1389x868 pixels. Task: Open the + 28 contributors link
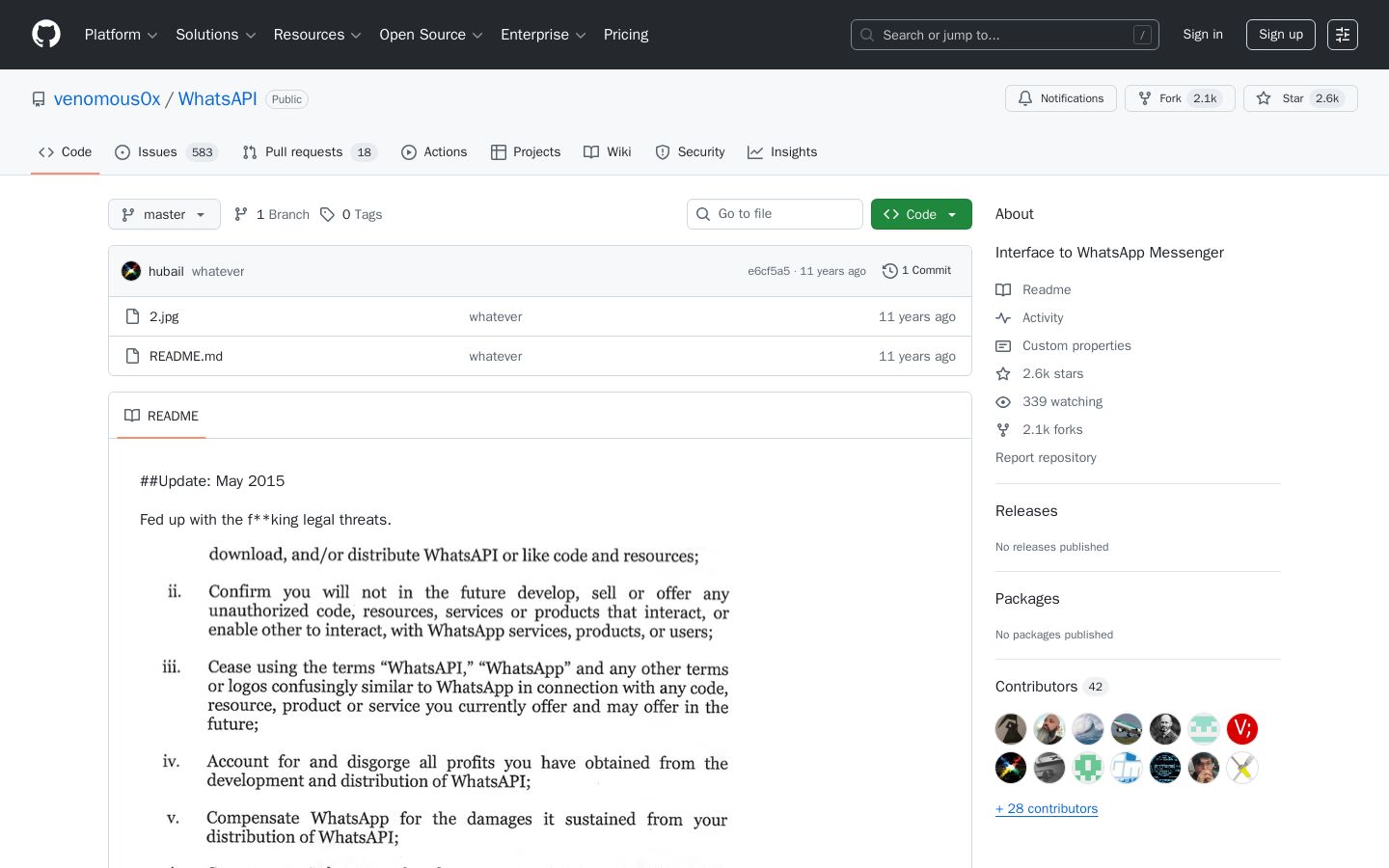point(1047,808)
